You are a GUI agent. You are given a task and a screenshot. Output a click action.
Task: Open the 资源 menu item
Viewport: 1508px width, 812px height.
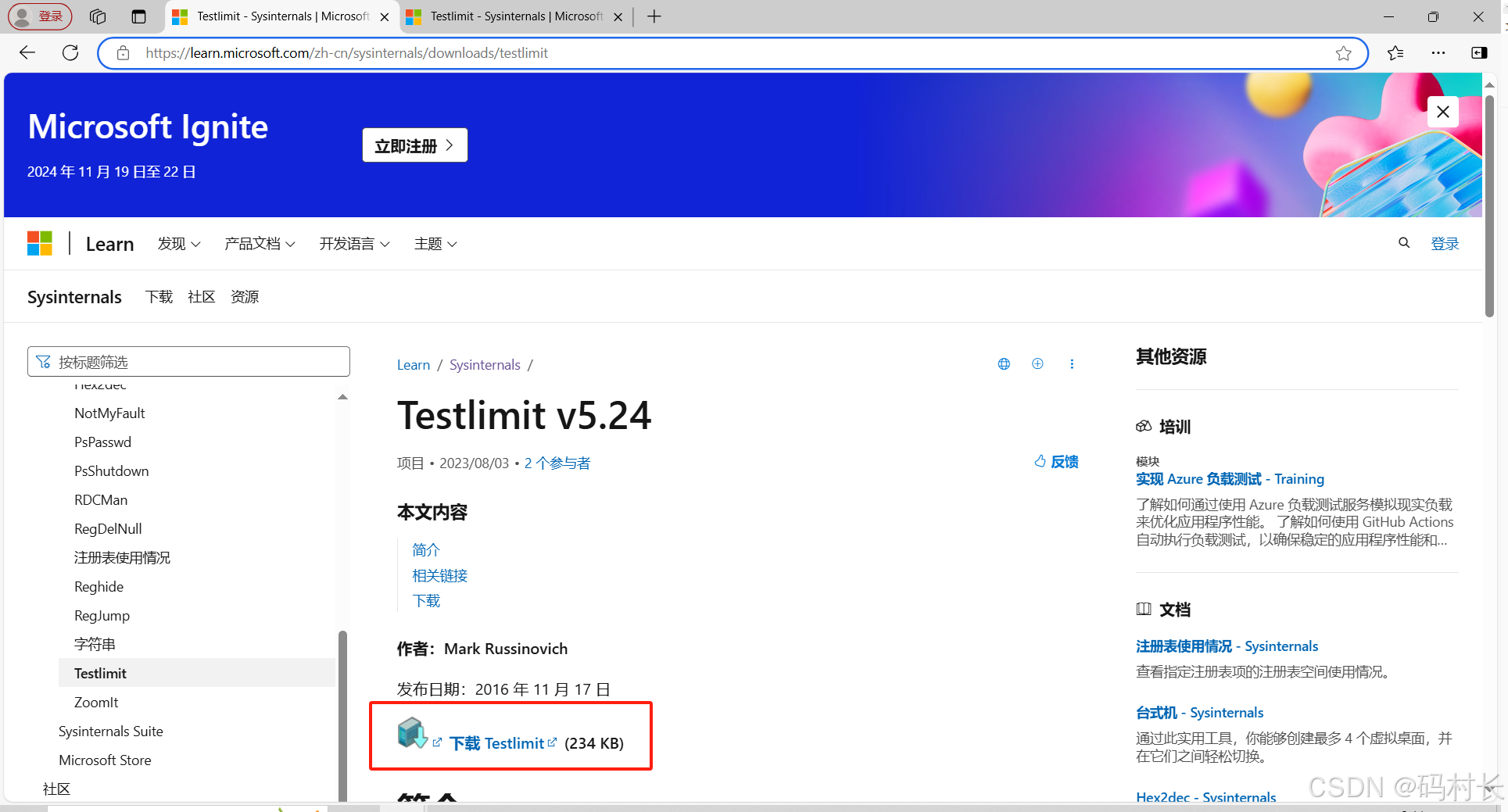(245, 297)
